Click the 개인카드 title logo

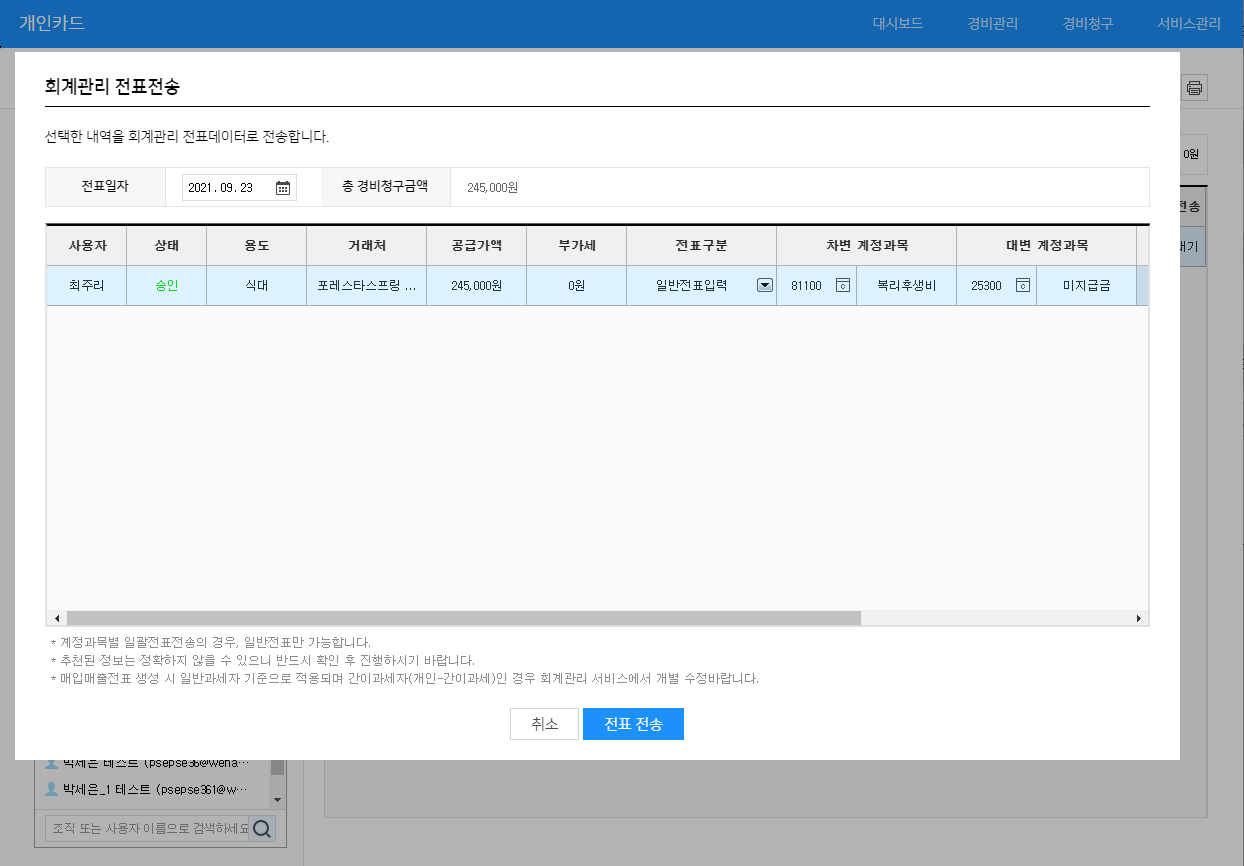coord(51,23)
